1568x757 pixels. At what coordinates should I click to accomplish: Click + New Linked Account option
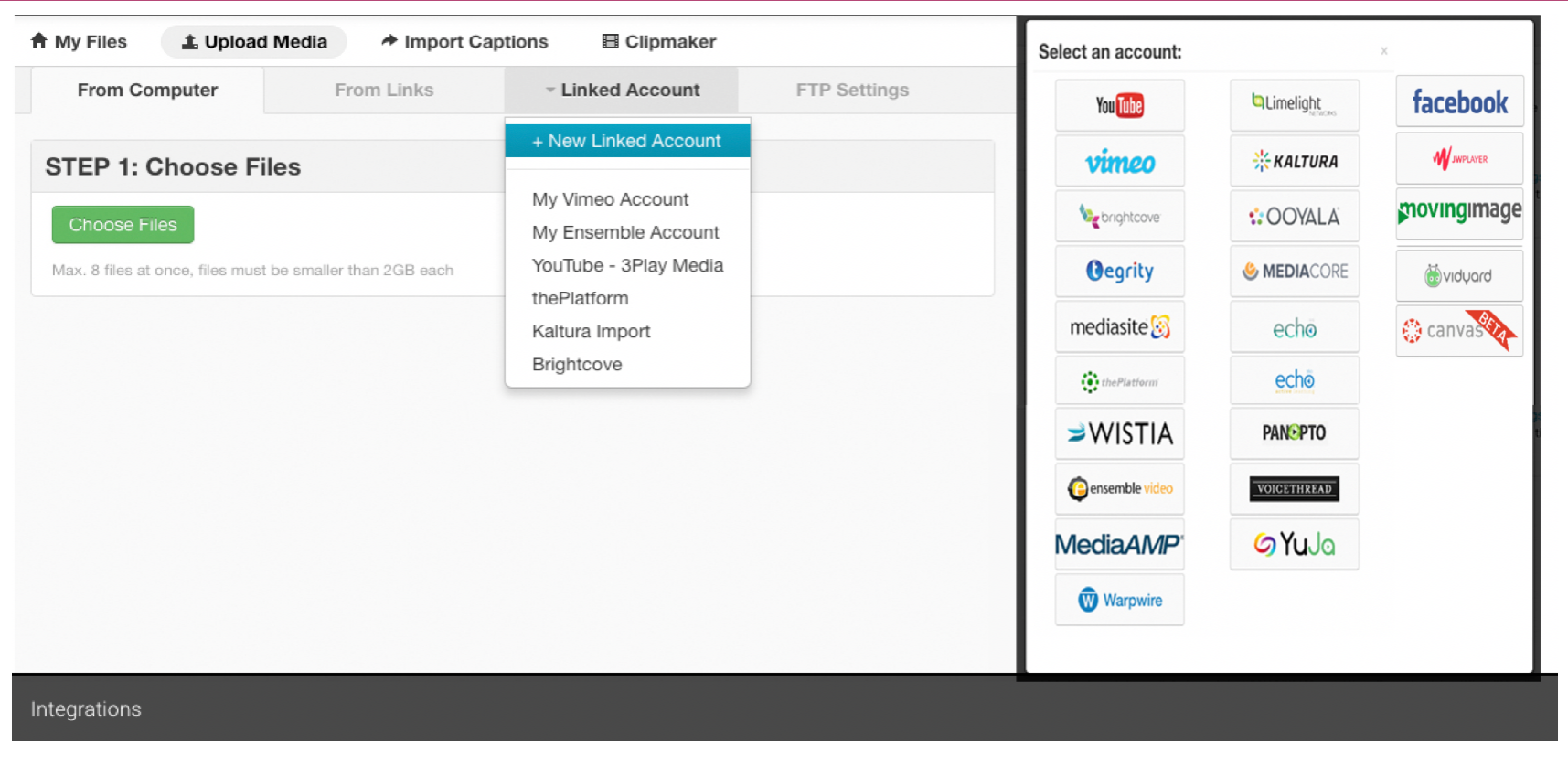(627, 141)
